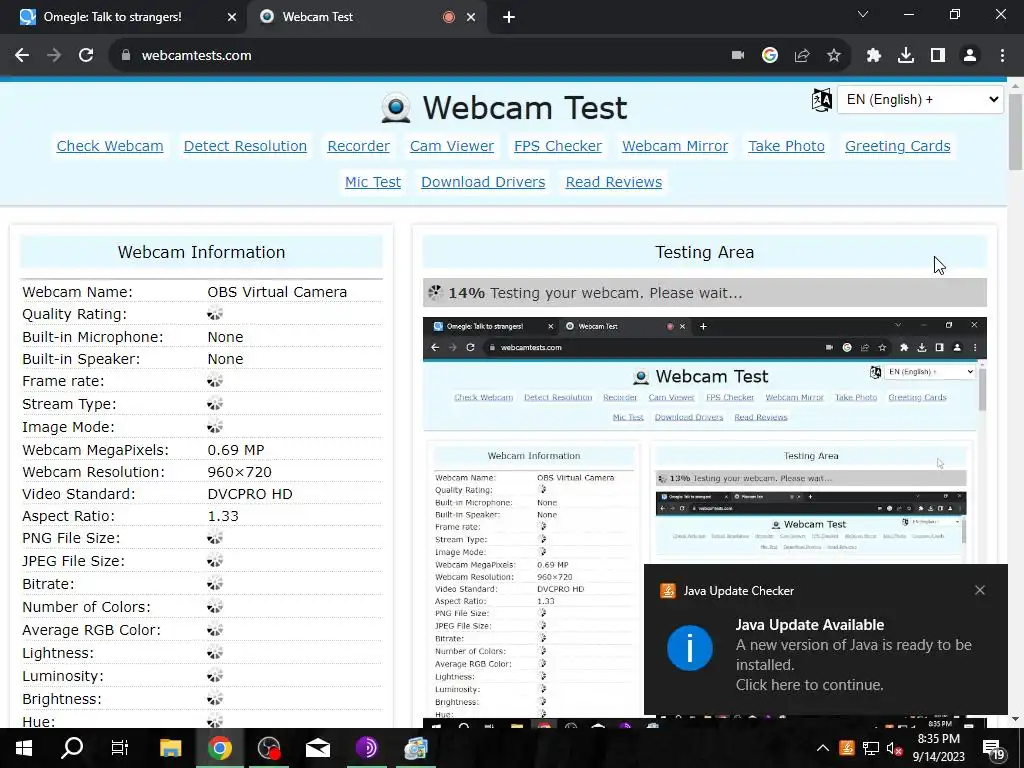Reload the webcamtests.com page
Image resolution: width=1024 pixels, height=768 pixels.
[86, 56]
